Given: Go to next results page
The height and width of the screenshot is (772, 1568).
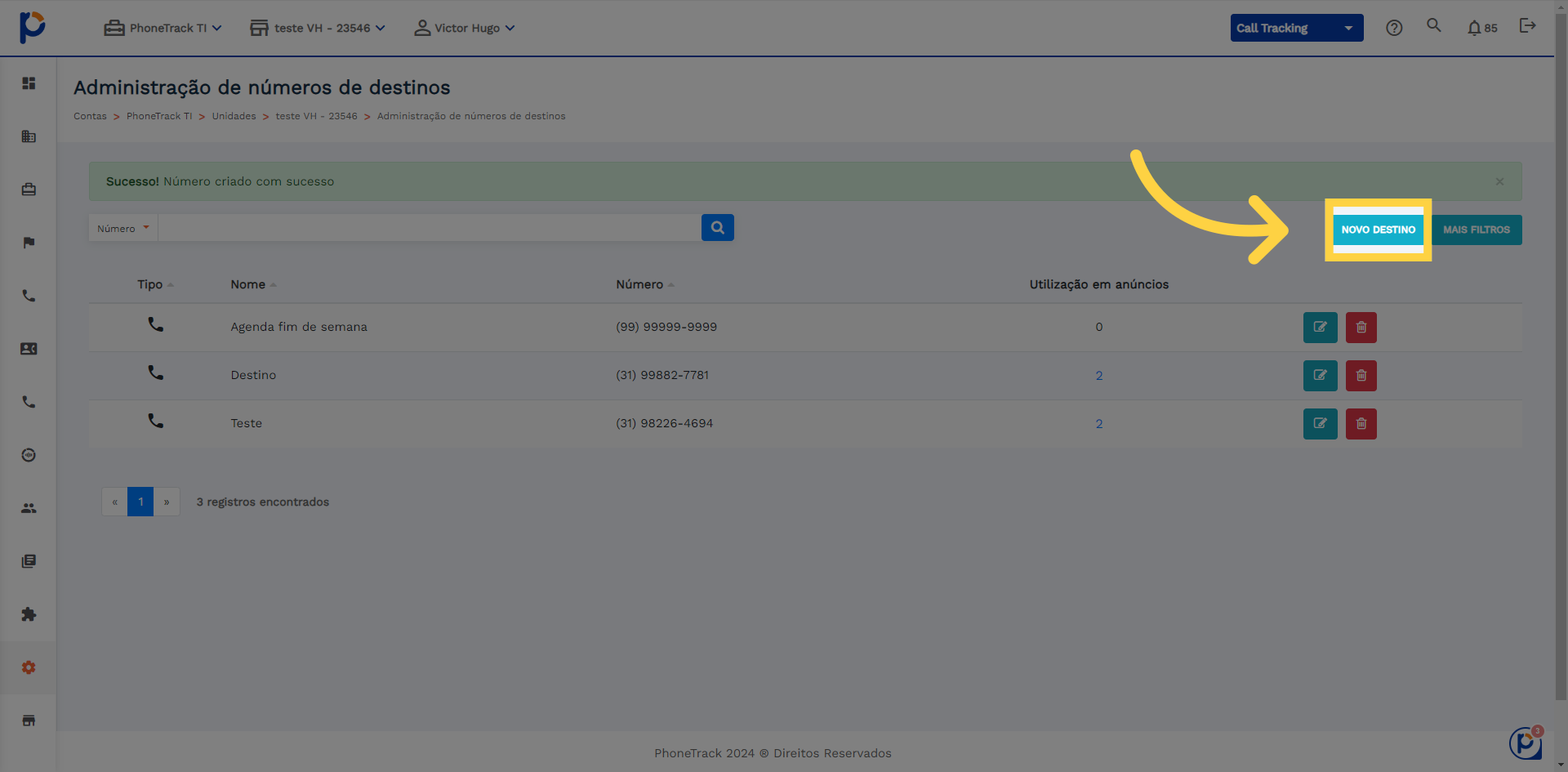Looking at the screenshot, I should 167,502.
